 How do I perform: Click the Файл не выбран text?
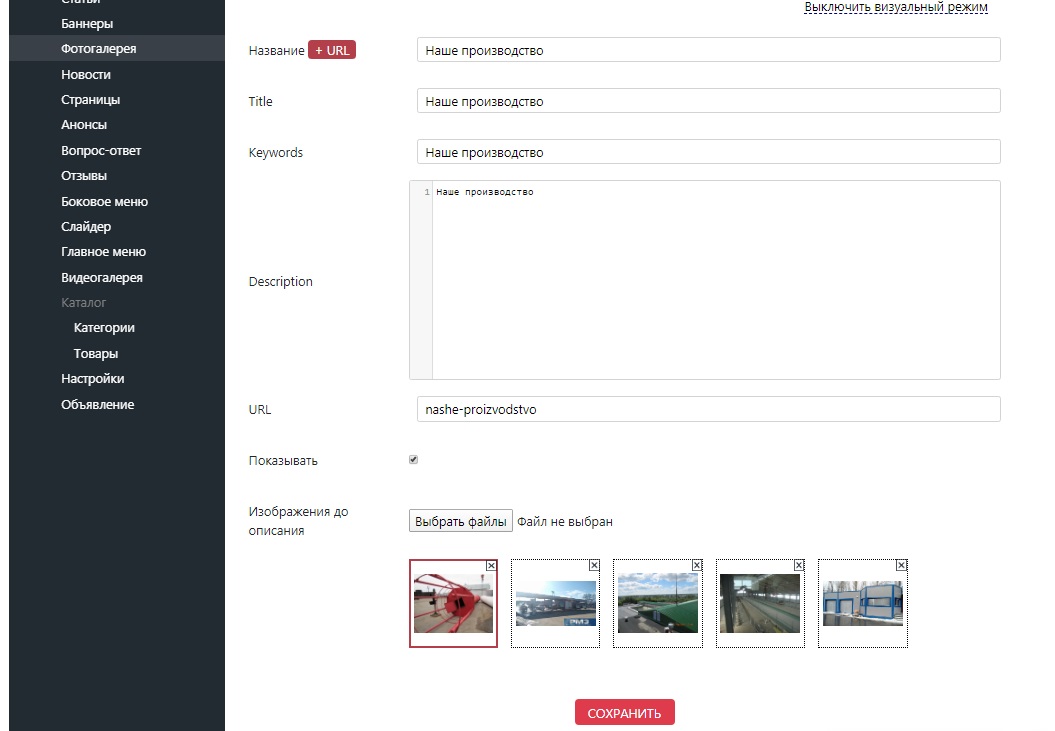(565, 522)
